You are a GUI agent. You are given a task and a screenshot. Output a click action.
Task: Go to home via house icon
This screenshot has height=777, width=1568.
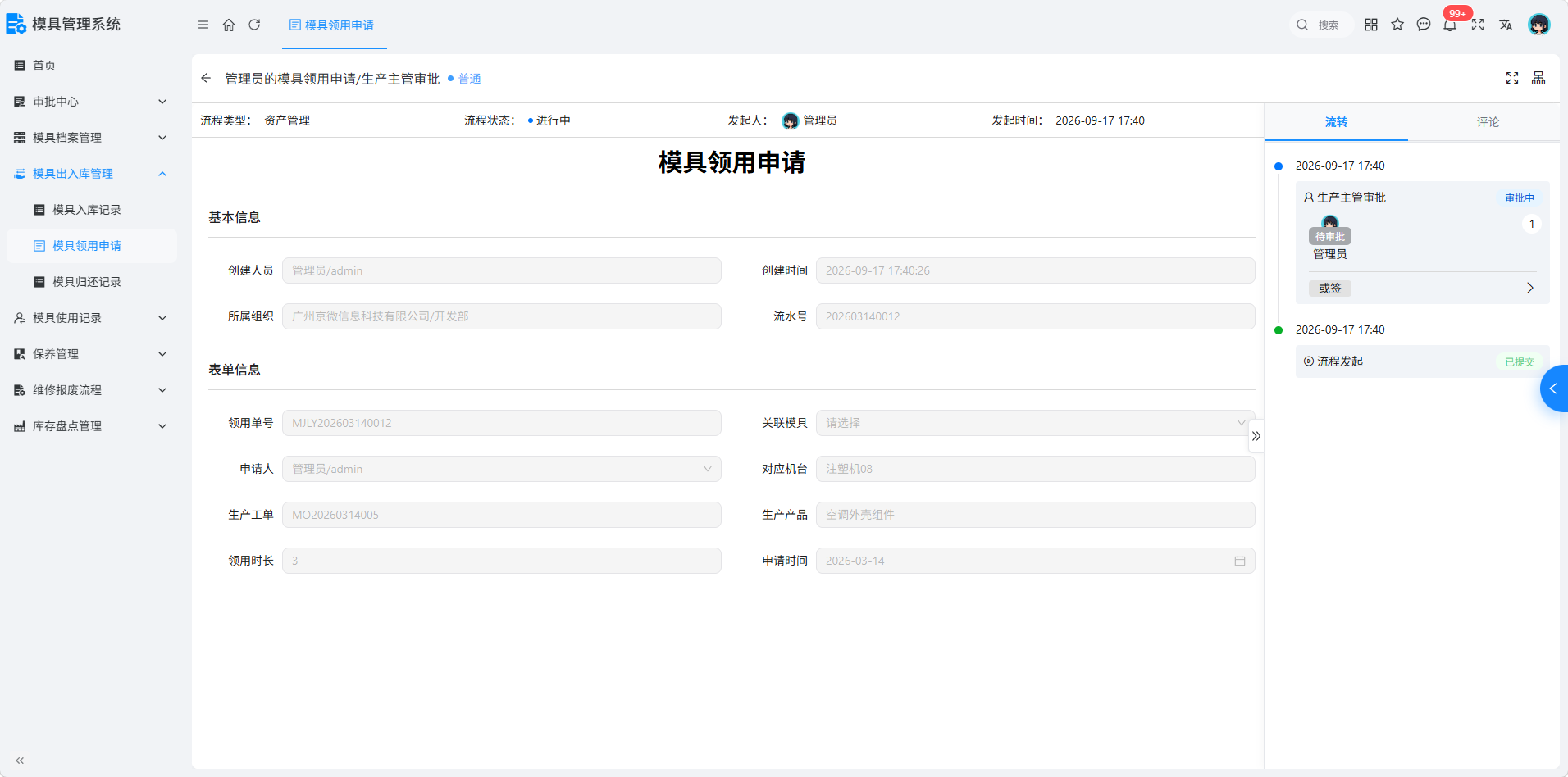click(x=229, y=25)
